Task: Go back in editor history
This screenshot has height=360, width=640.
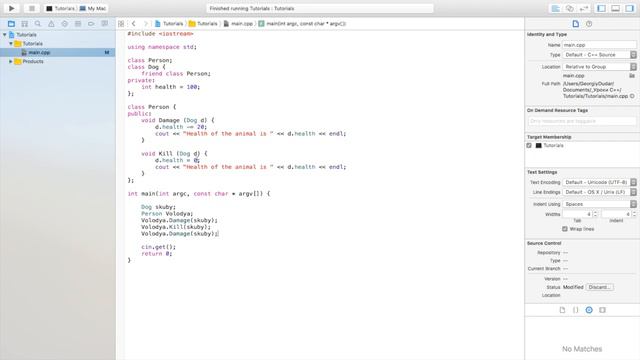Action: point(133,24)
